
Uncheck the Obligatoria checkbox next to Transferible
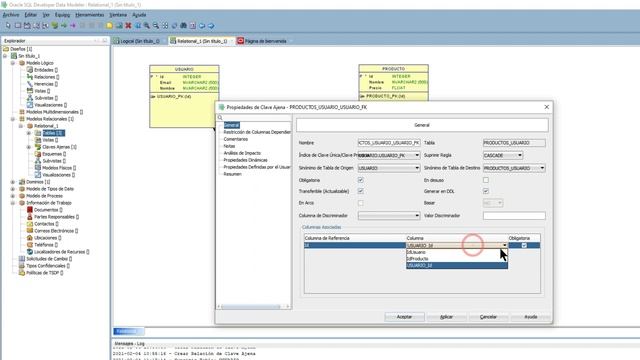click(360, 180)
